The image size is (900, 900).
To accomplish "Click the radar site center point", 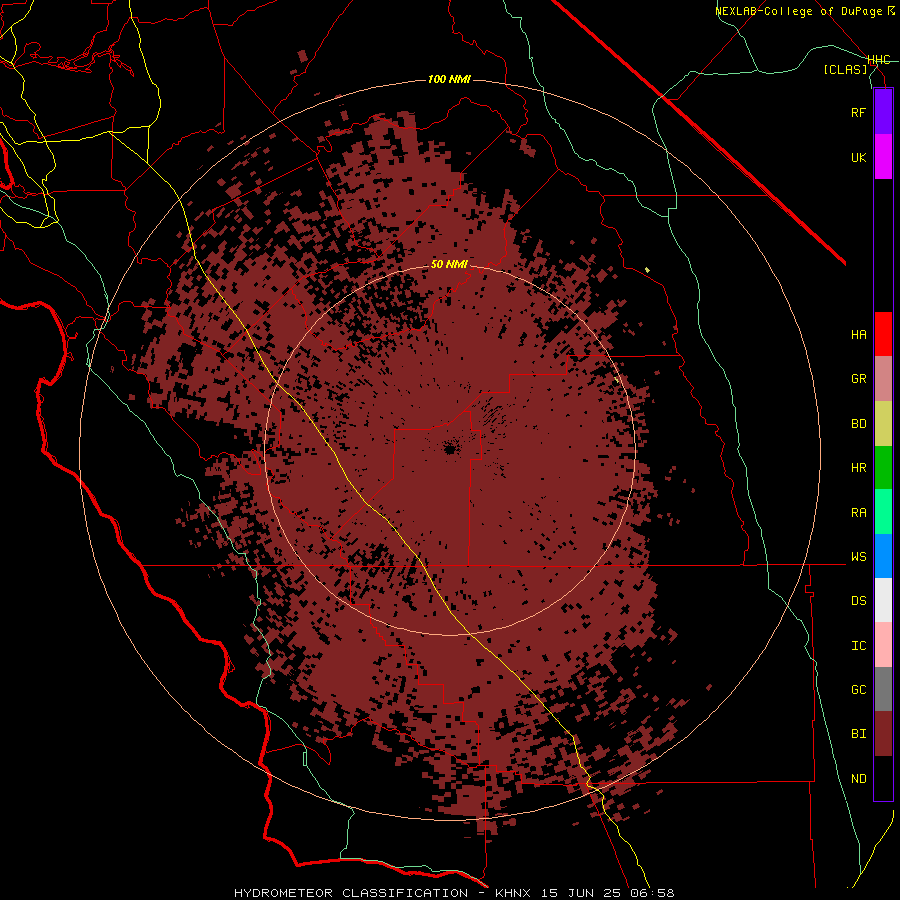I will 449,448.
